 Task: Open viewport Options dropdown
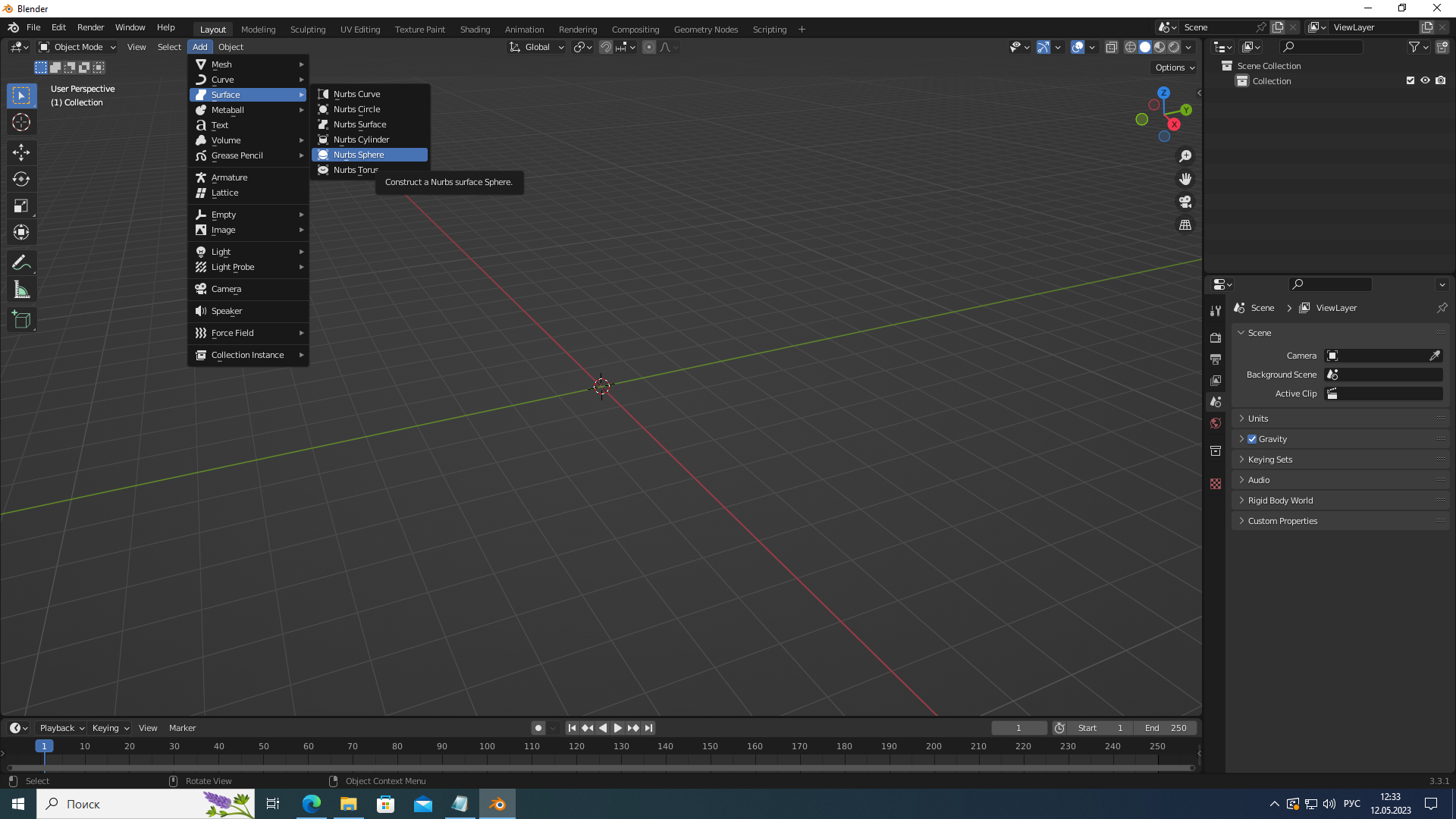pyautogui.click(x=1175, y=67)
